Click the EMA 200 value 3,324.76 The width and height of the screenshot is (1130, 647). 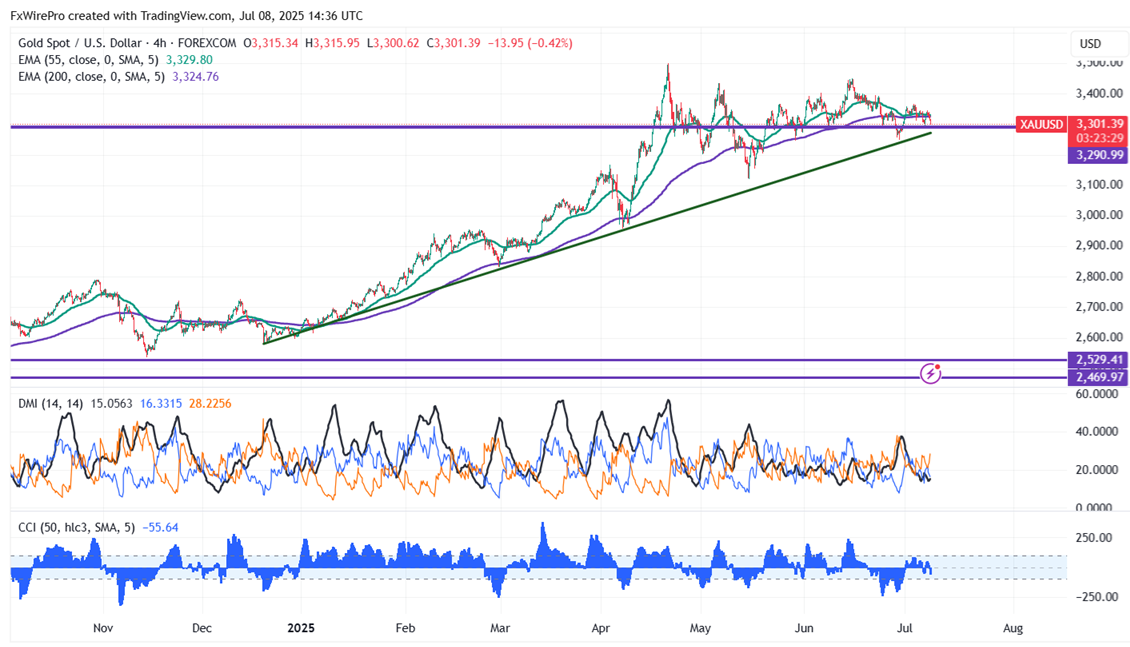pos(196,76)
